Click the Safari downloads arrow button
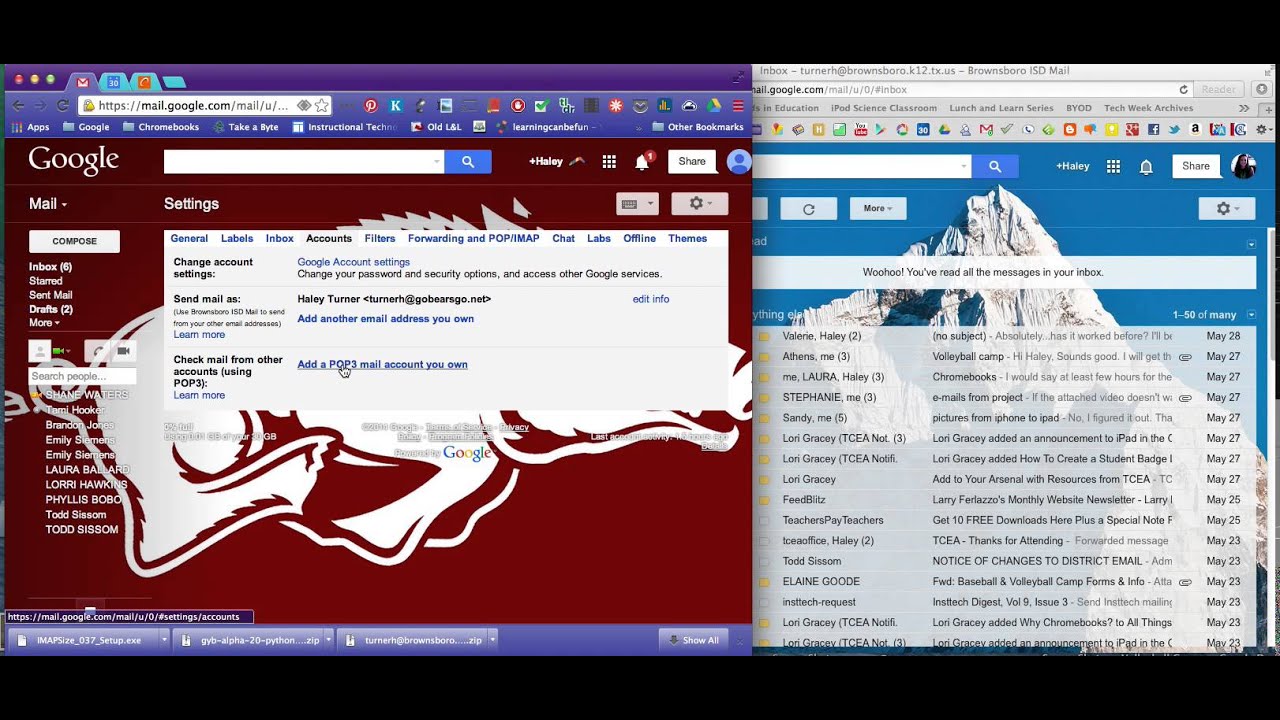Screen dimensions: 1280x720 pyautogui.click(x=1262, y=89)
